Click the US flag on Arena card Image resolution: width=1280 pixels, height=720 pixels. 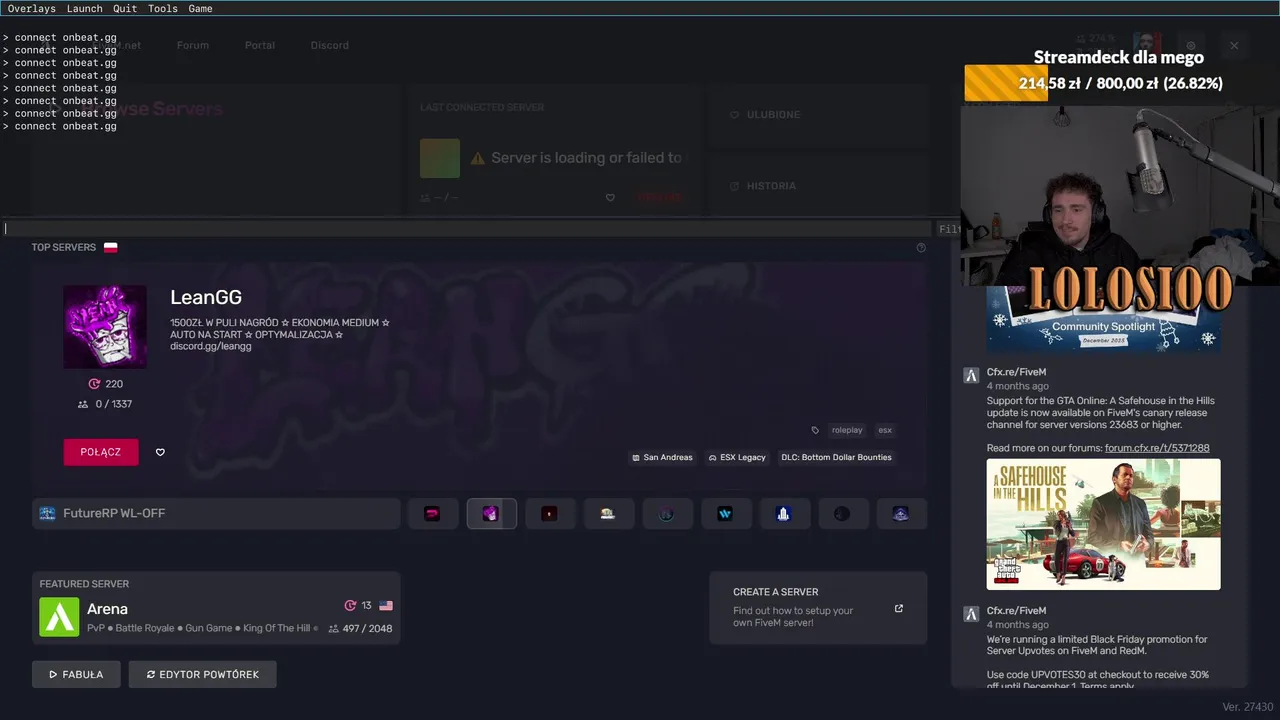pyautogui.click(x=386, y=605)
